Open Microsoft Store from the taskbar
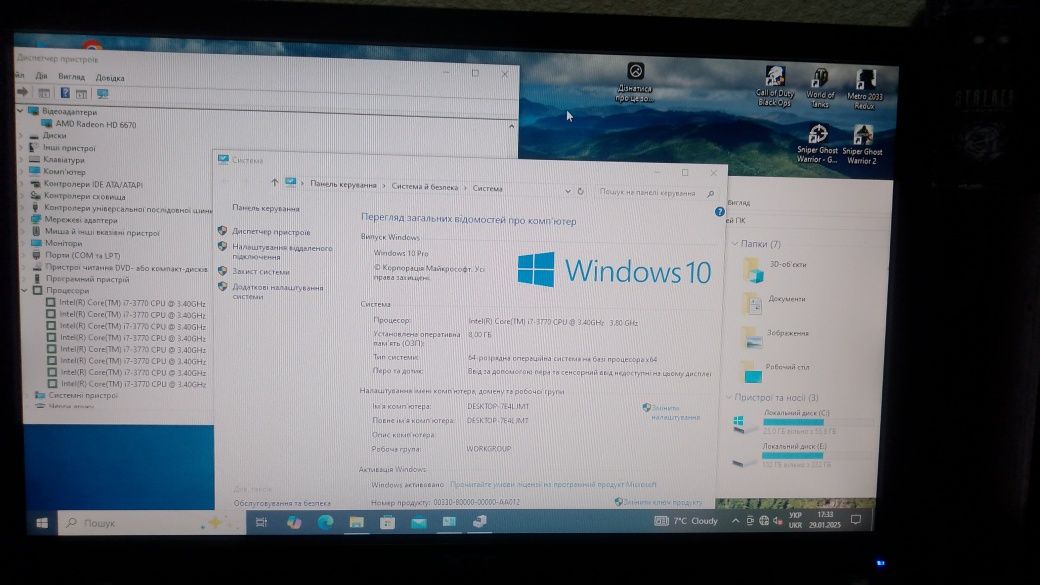Screen dimensions: 1040x585 pyautogui.click(x=387, y=523)
